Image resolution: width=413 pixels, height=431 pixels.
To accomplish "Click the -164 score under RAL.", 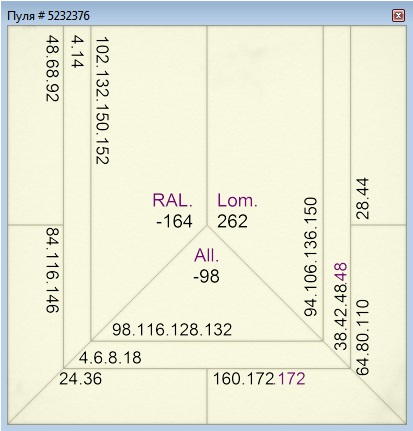I will (174, 222).
